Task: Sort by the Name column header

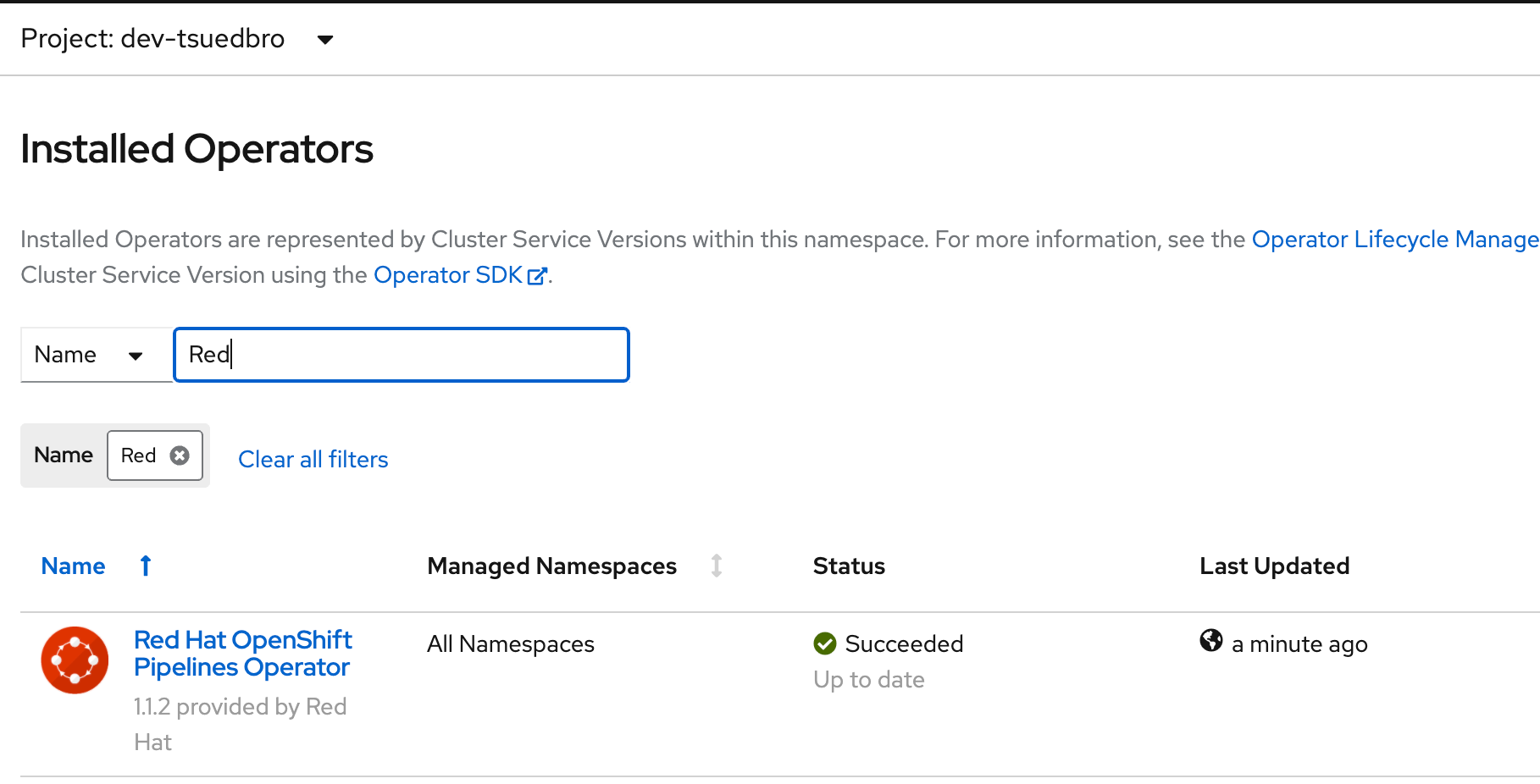Action: pyautogui.click(x=74, y=566)
